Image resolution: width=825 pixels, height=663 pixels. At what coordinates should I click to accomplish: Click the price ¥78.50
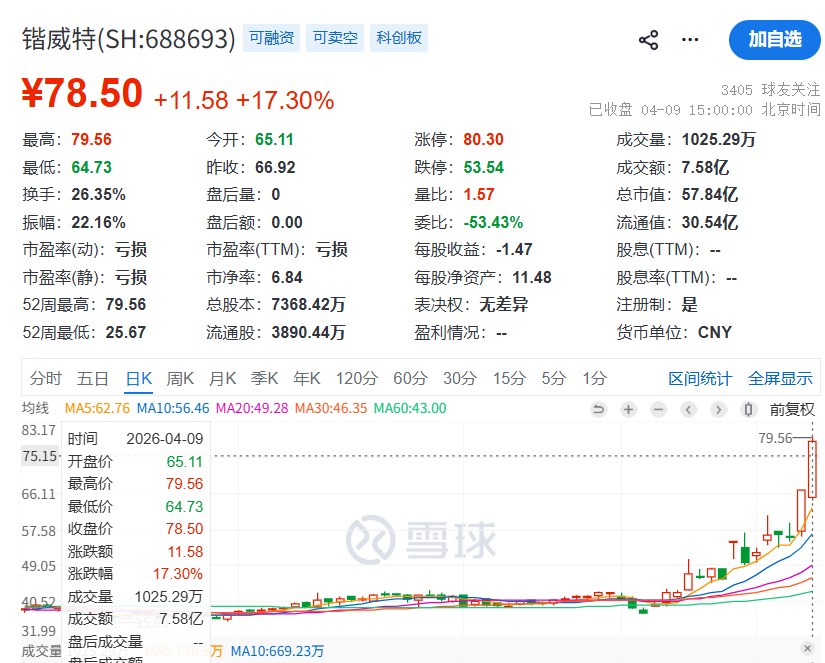pyautogui.click(x=82, y=93)
